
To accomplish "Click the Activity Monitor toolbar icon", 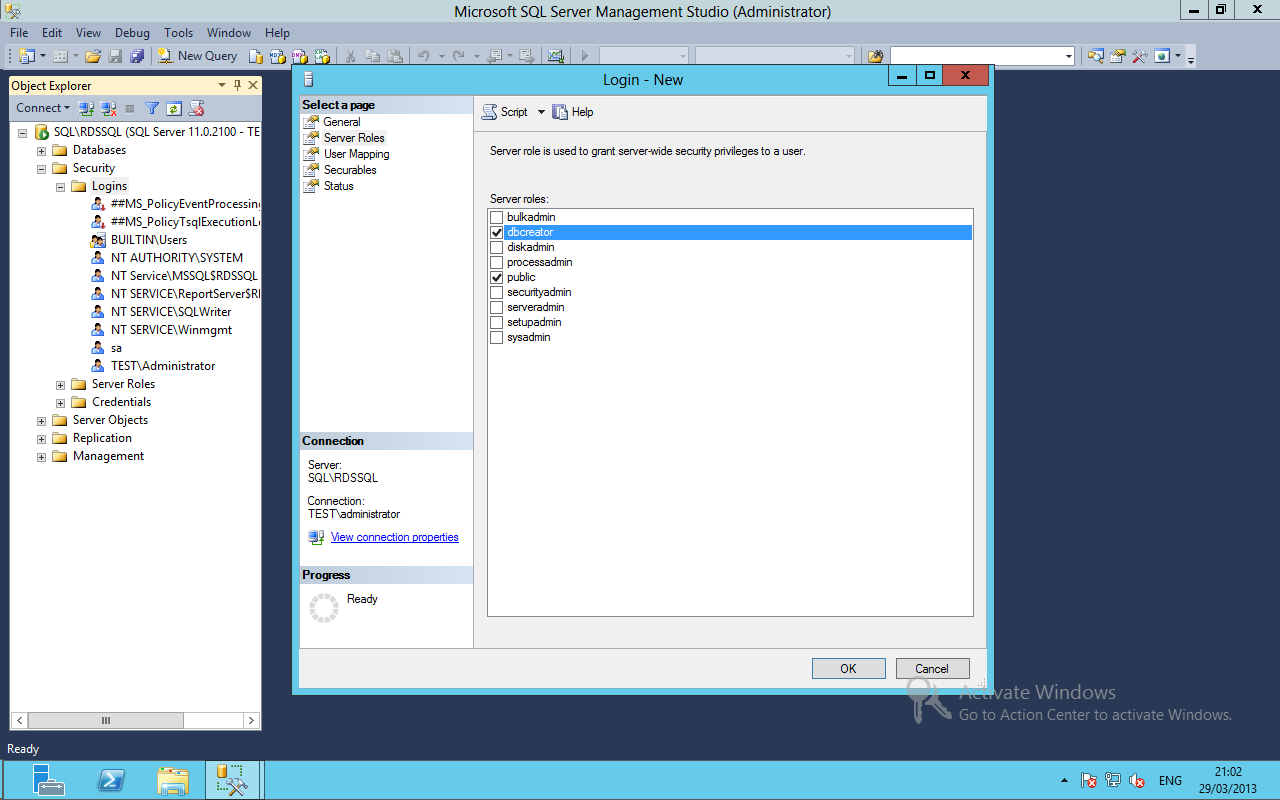I will [x=556, y=56].
